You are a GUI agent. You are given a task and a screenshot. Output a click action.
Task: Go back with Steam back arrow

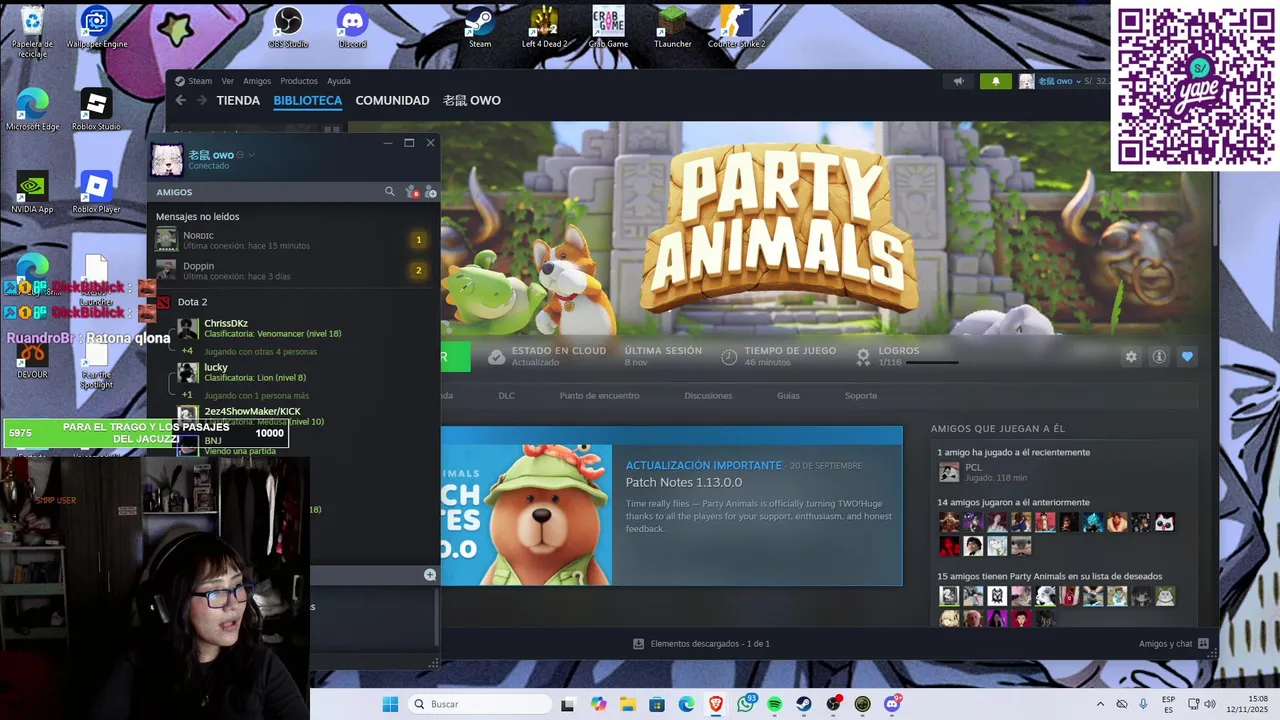pyautogui.click(x=181, y=100)
